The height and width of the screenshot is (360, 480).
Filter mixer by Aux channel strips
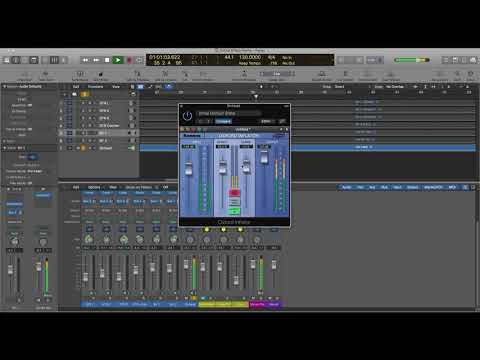(372, 187)
